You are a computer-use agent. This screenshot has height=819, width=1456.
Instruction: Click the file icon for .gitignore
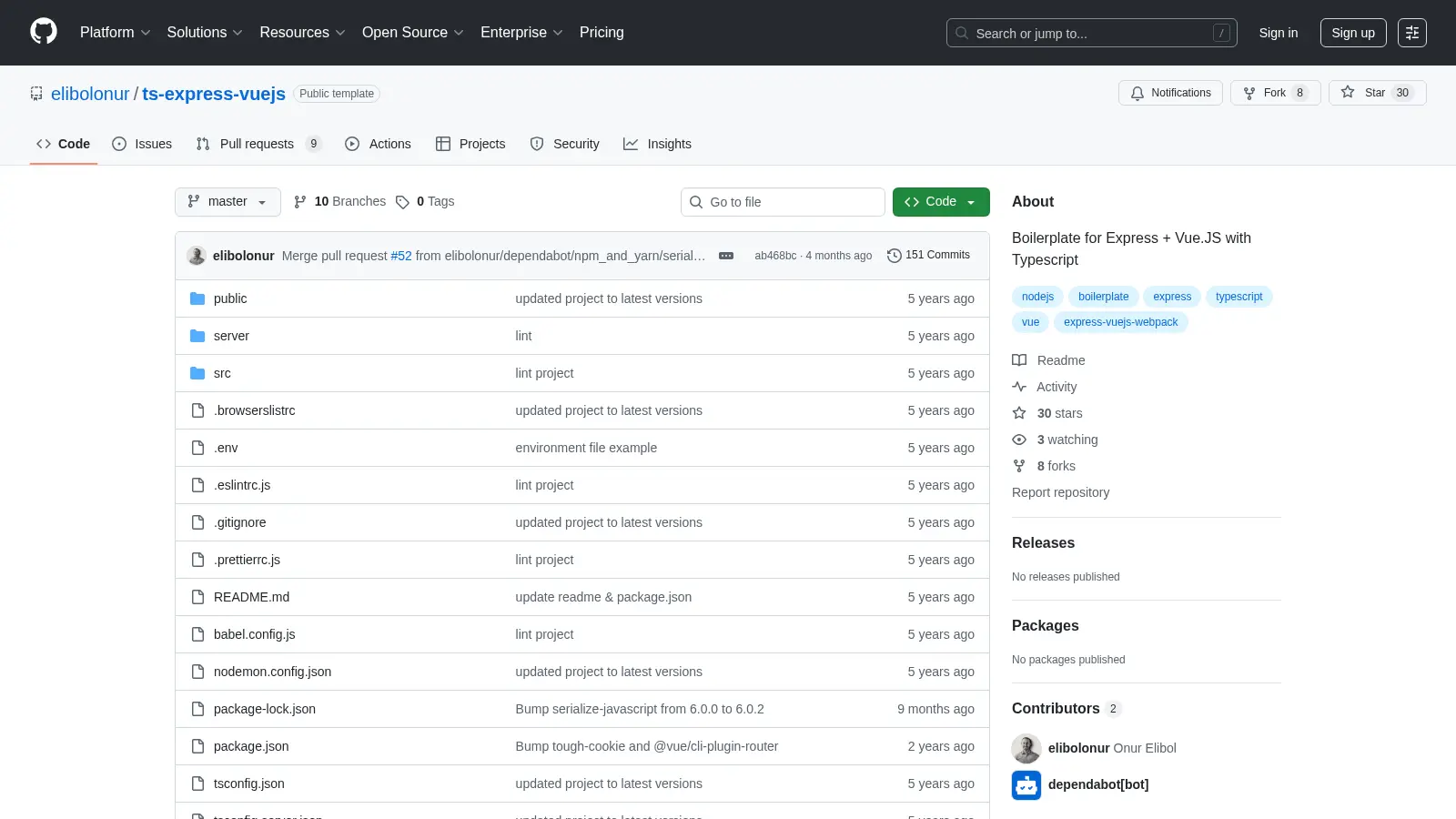point(197,522)
